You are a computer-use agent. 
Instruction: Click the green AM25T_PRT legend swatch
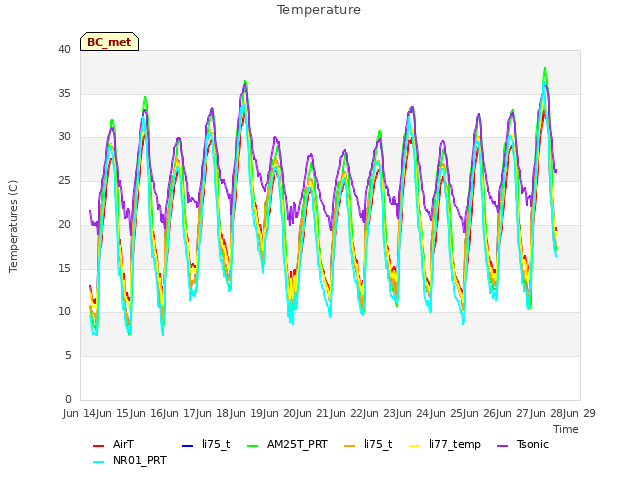(x=253, y=446)
